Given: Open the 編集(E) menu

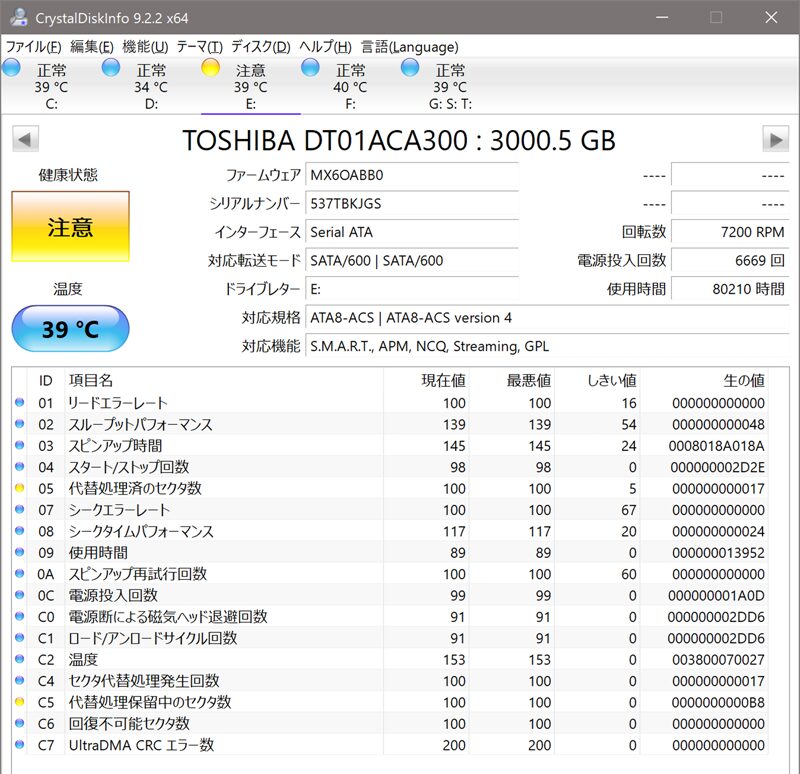Looking at the screenshot, I should tap(92, 47).
